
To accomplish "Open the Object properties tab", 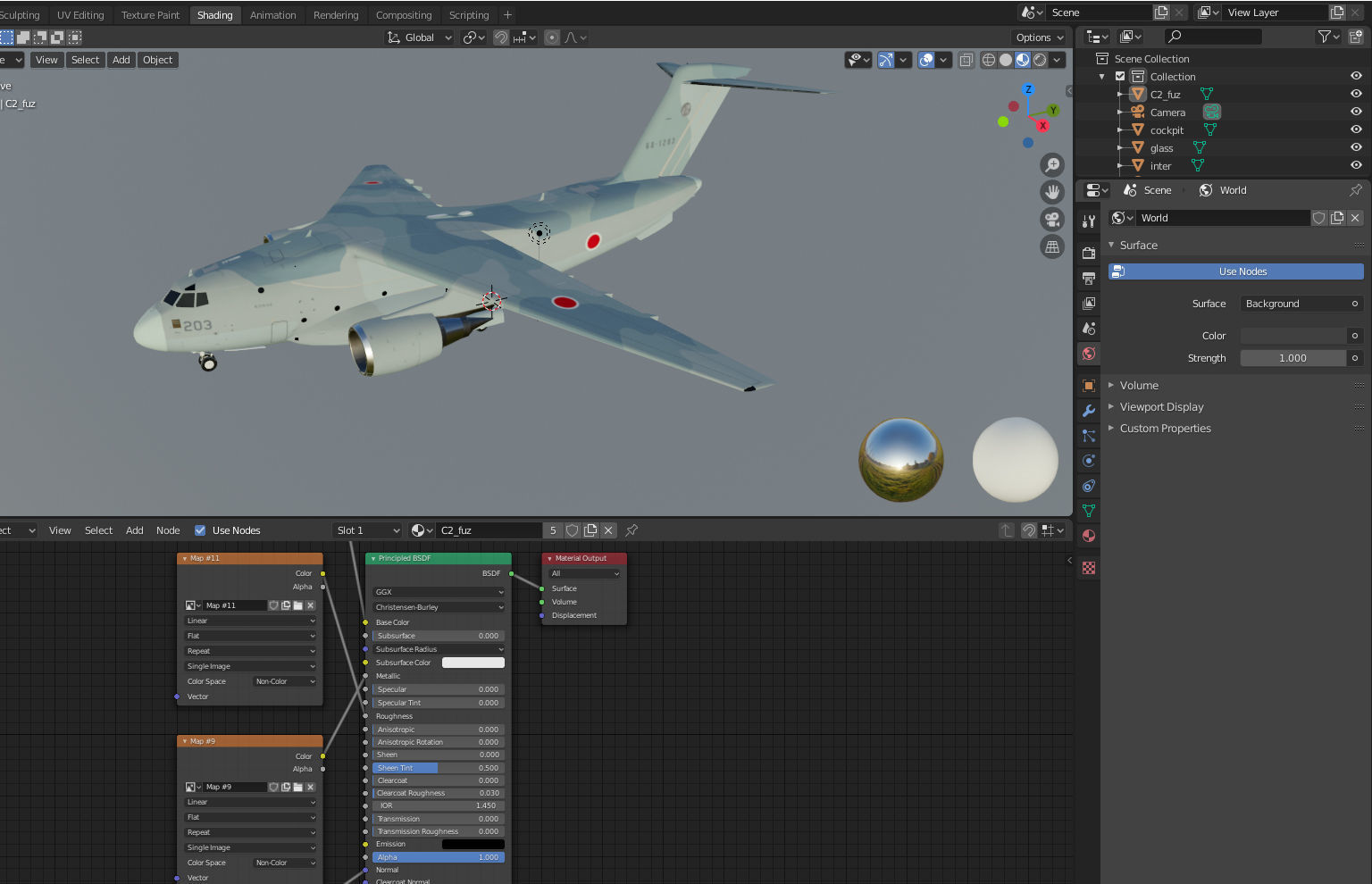I will pos(1088,386).
